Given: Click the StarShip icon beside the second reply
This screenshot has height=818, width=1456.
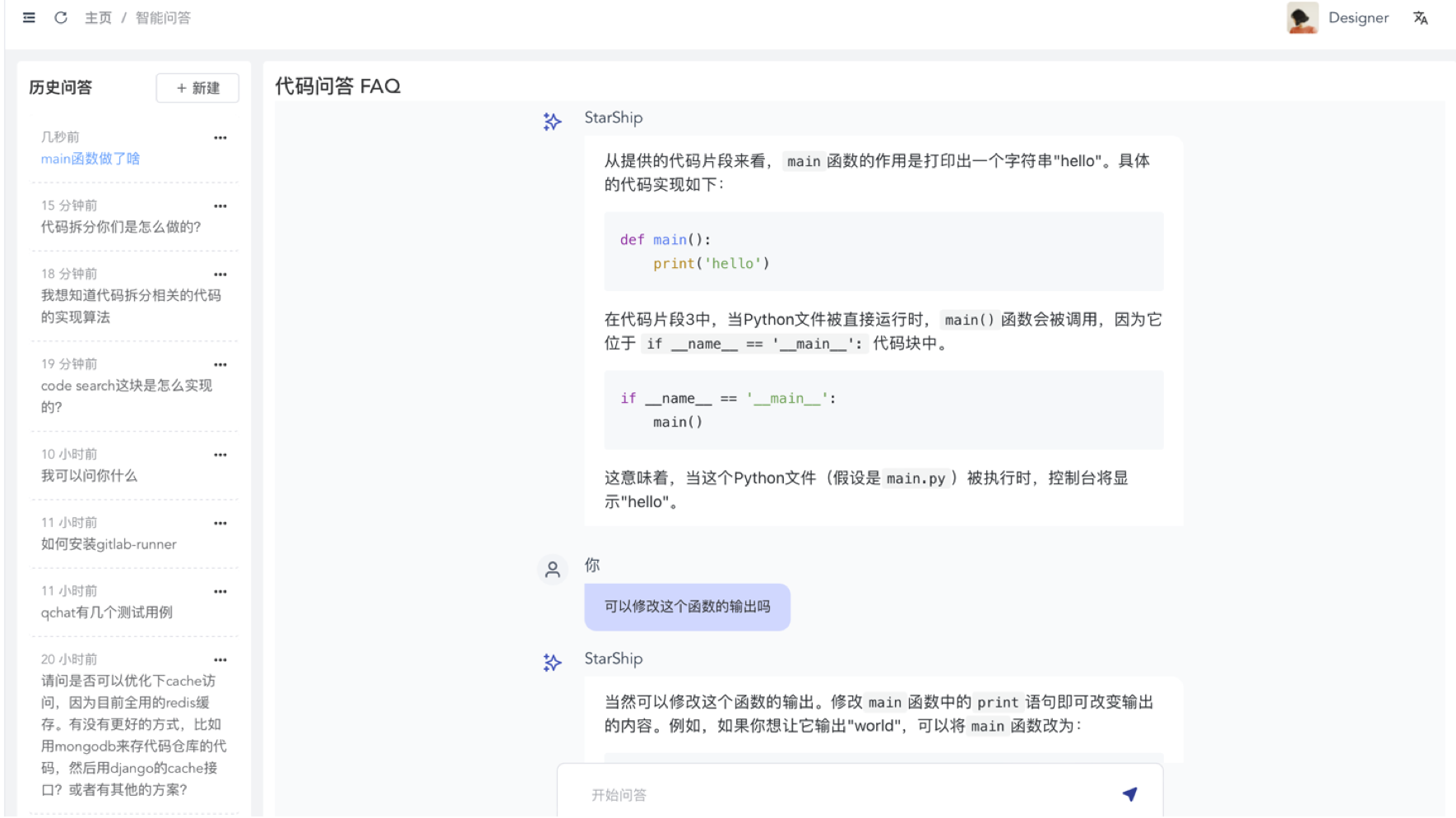Looking at the screenshot, I should click(x=552, y=662).
